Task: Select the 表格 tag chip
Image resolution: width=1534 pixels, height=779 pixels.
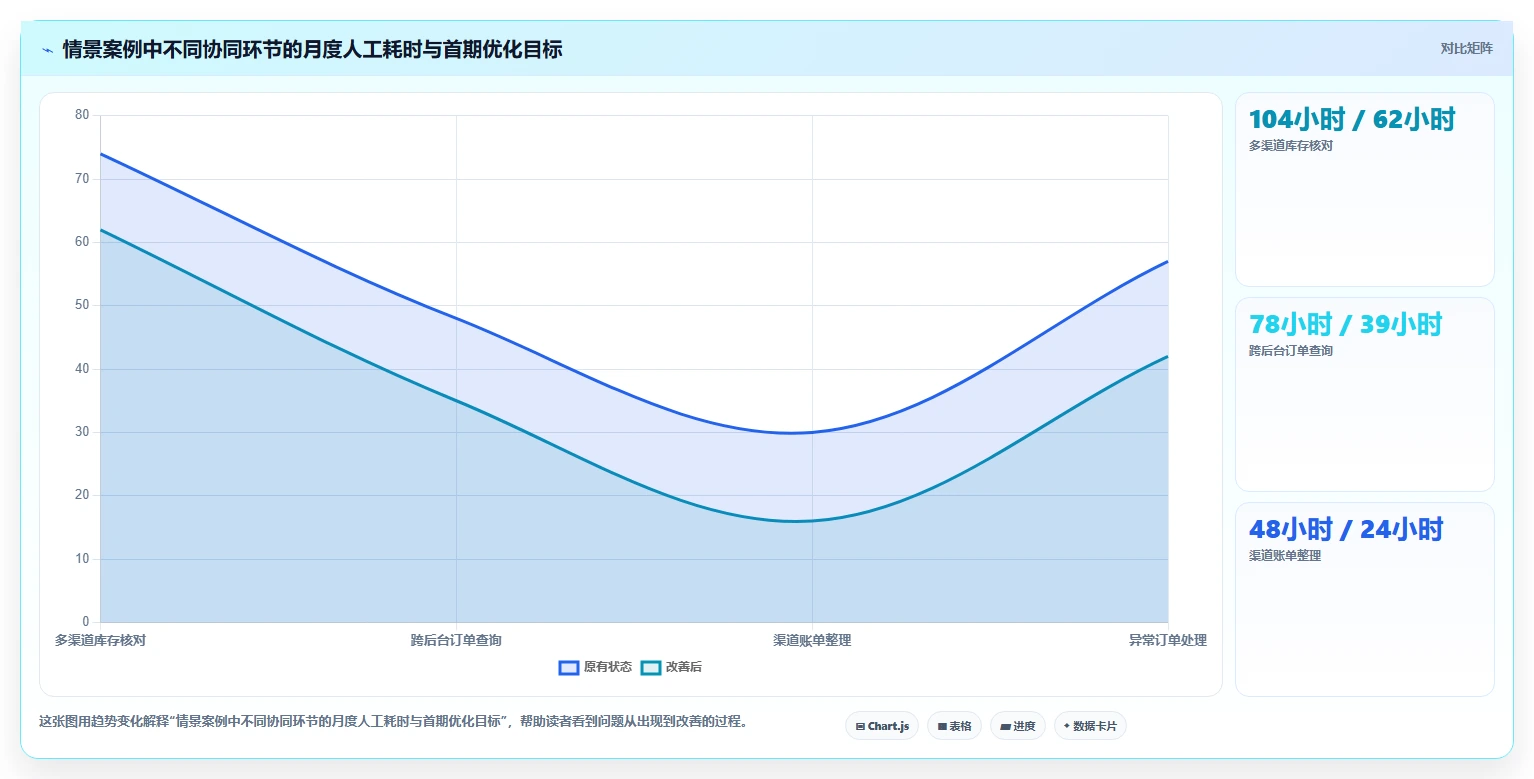Action: [954, 726]
